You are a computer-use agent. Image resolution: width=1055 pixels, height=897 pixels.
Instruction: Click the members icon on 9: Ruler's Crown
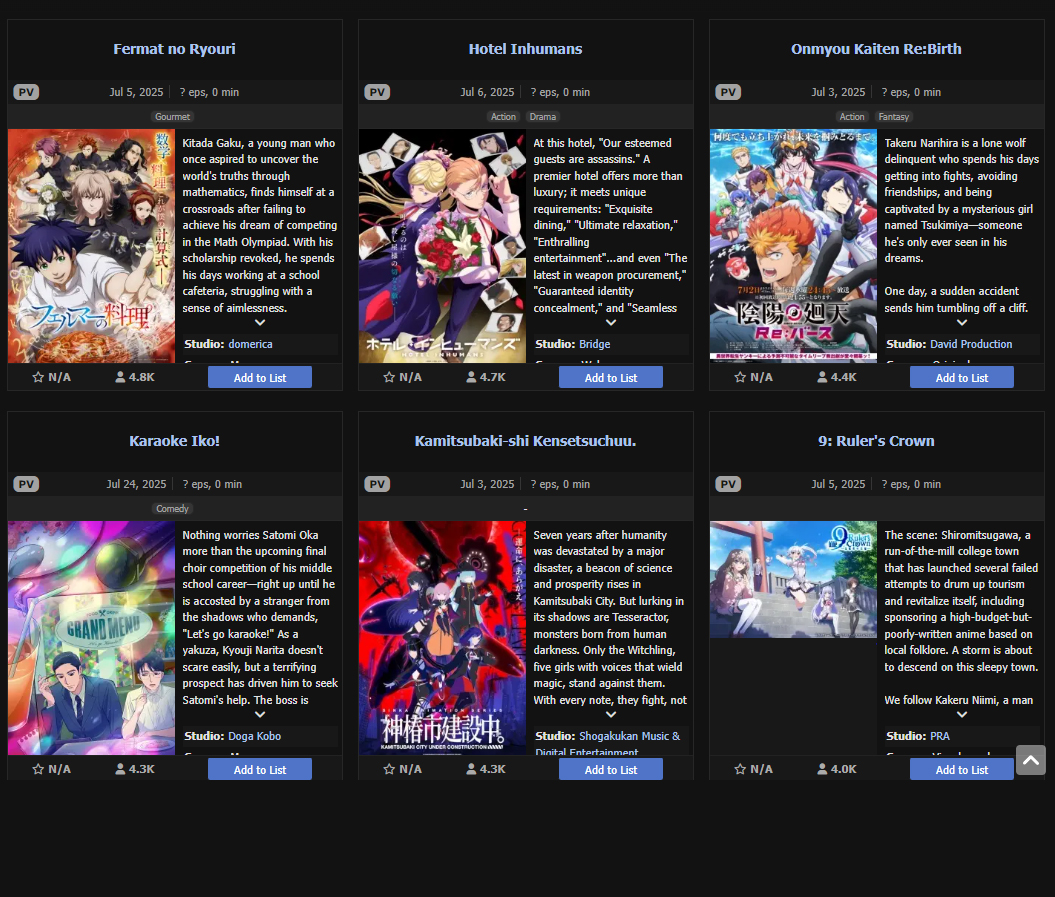pyautogui.click(x=822, y=769)
